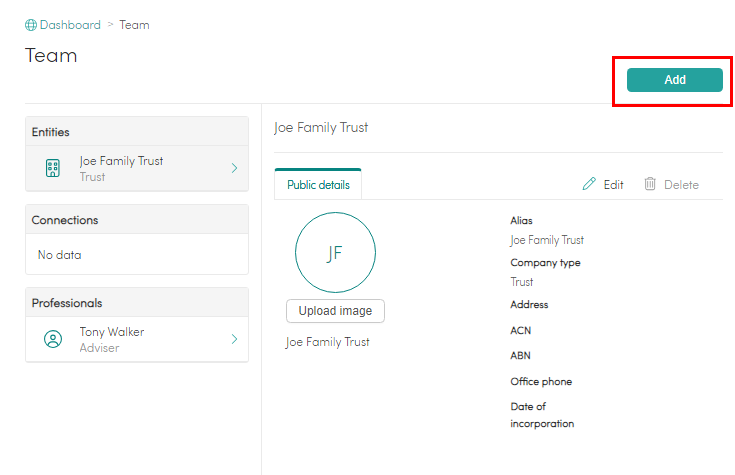Switch to the Public details tab
Screen dimensions: 735x475
click(x=318, y=185)
